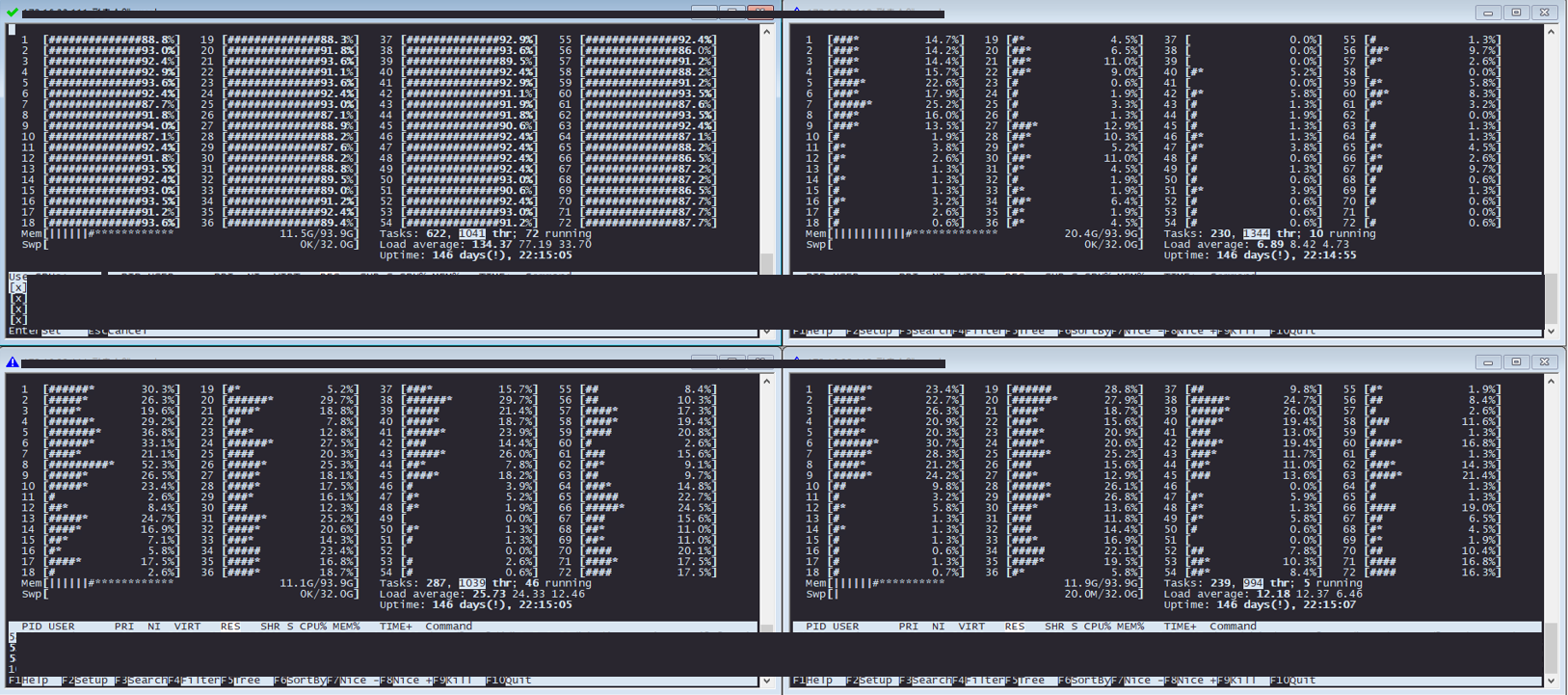The width and height of the screenshot is (1568, 695).
Task: Click highlighted 1039 thread count
Action: (x=472, y=584)
